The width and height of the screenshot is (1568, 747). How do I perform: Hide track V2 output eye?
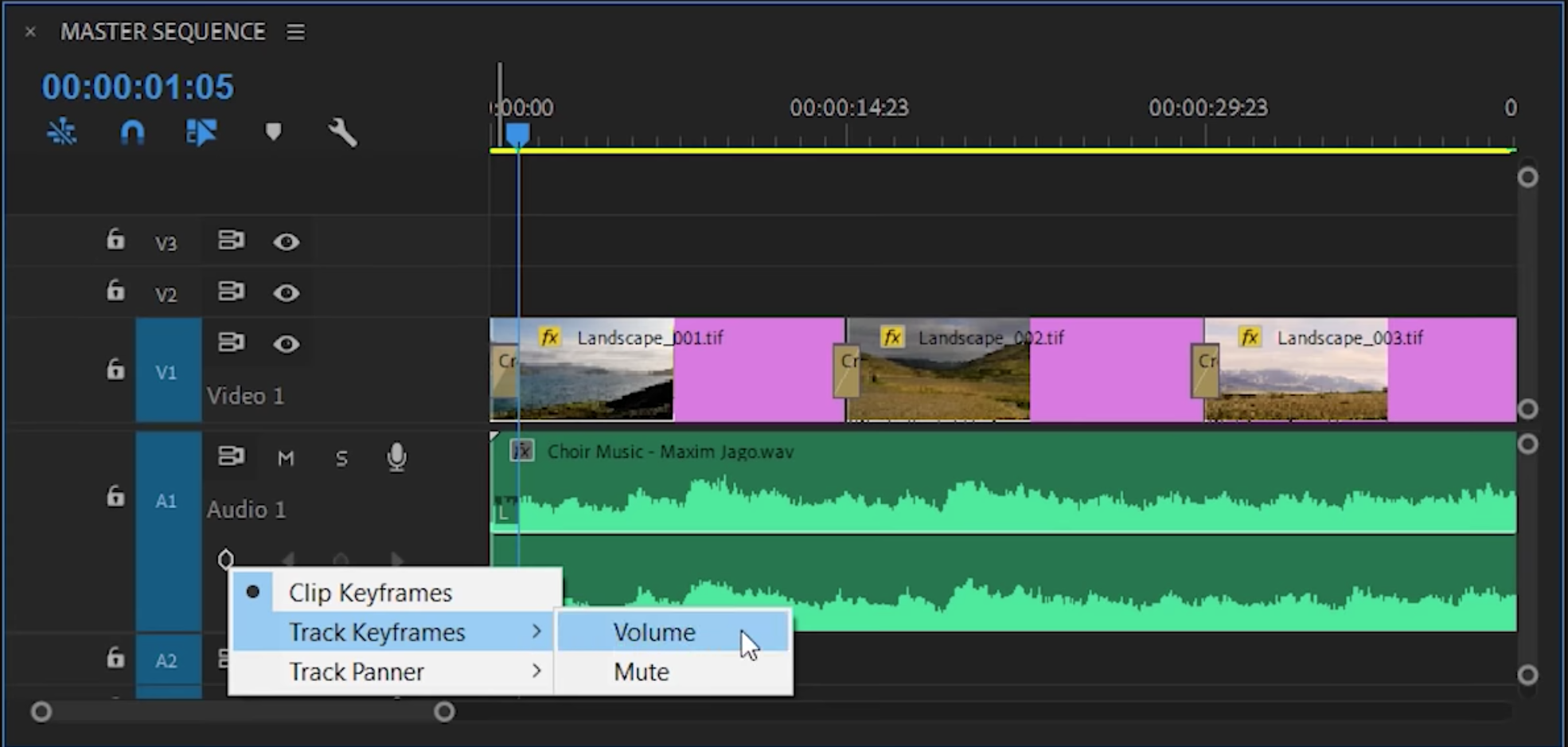tap(287, 293)
